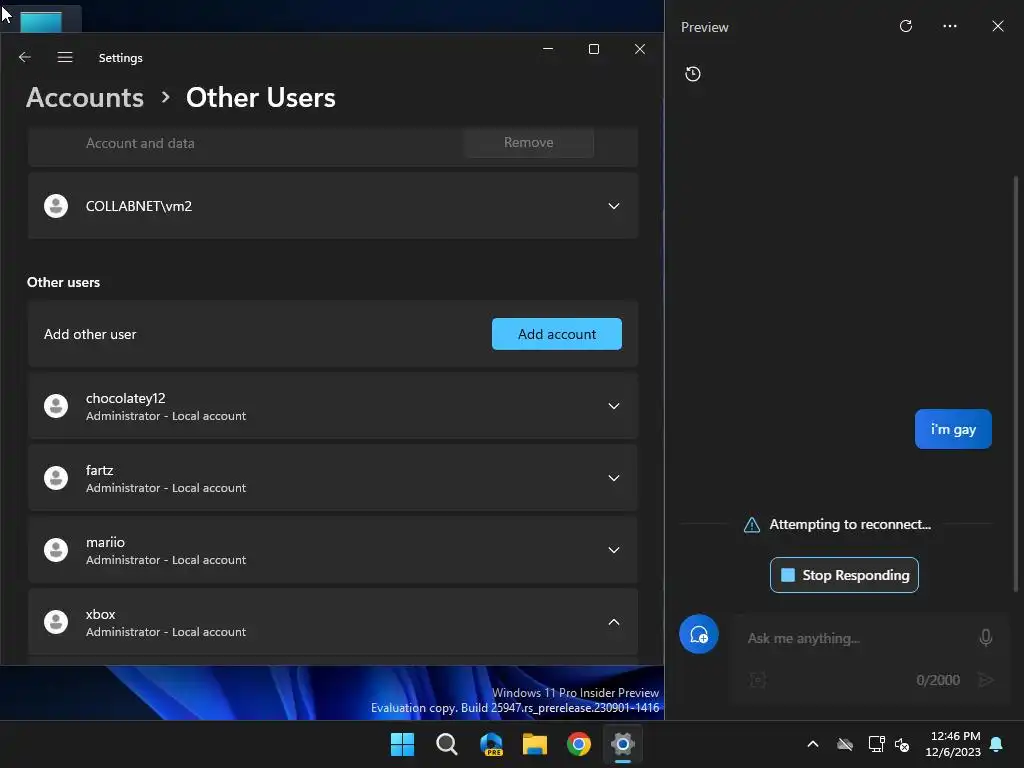
Task: Open Settings hamburger navigation menu
Action: click(65, 57)
